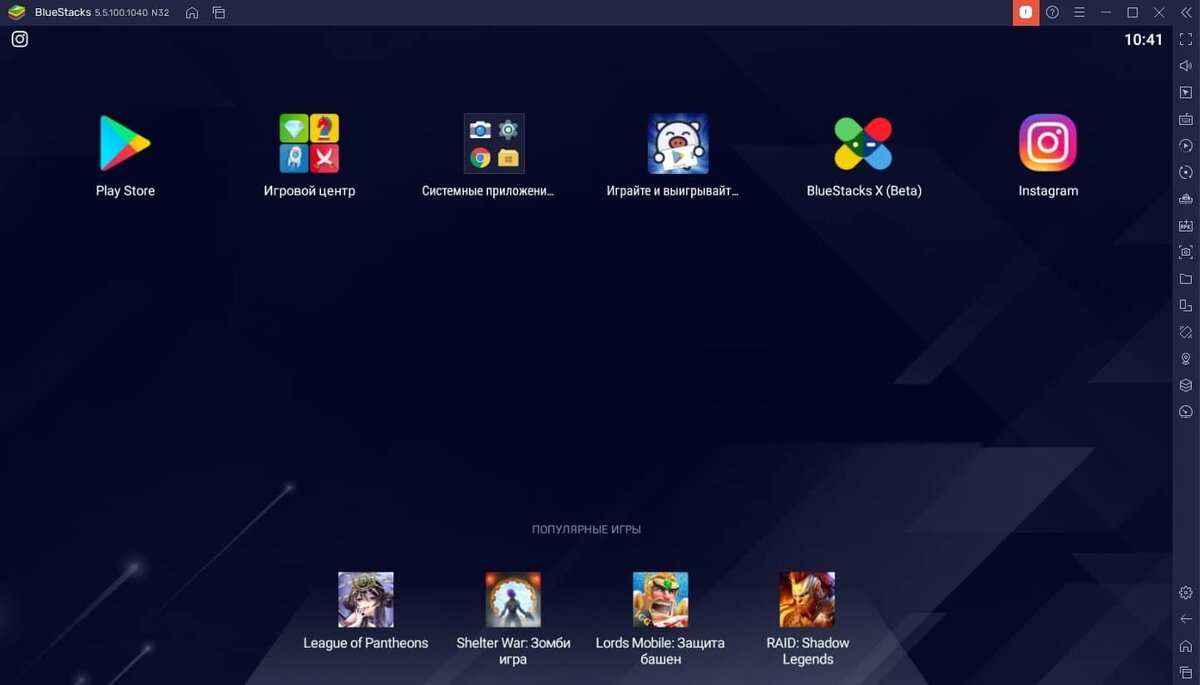
Task: Open League of Pantheons game
Action: (x=366, y=600)
